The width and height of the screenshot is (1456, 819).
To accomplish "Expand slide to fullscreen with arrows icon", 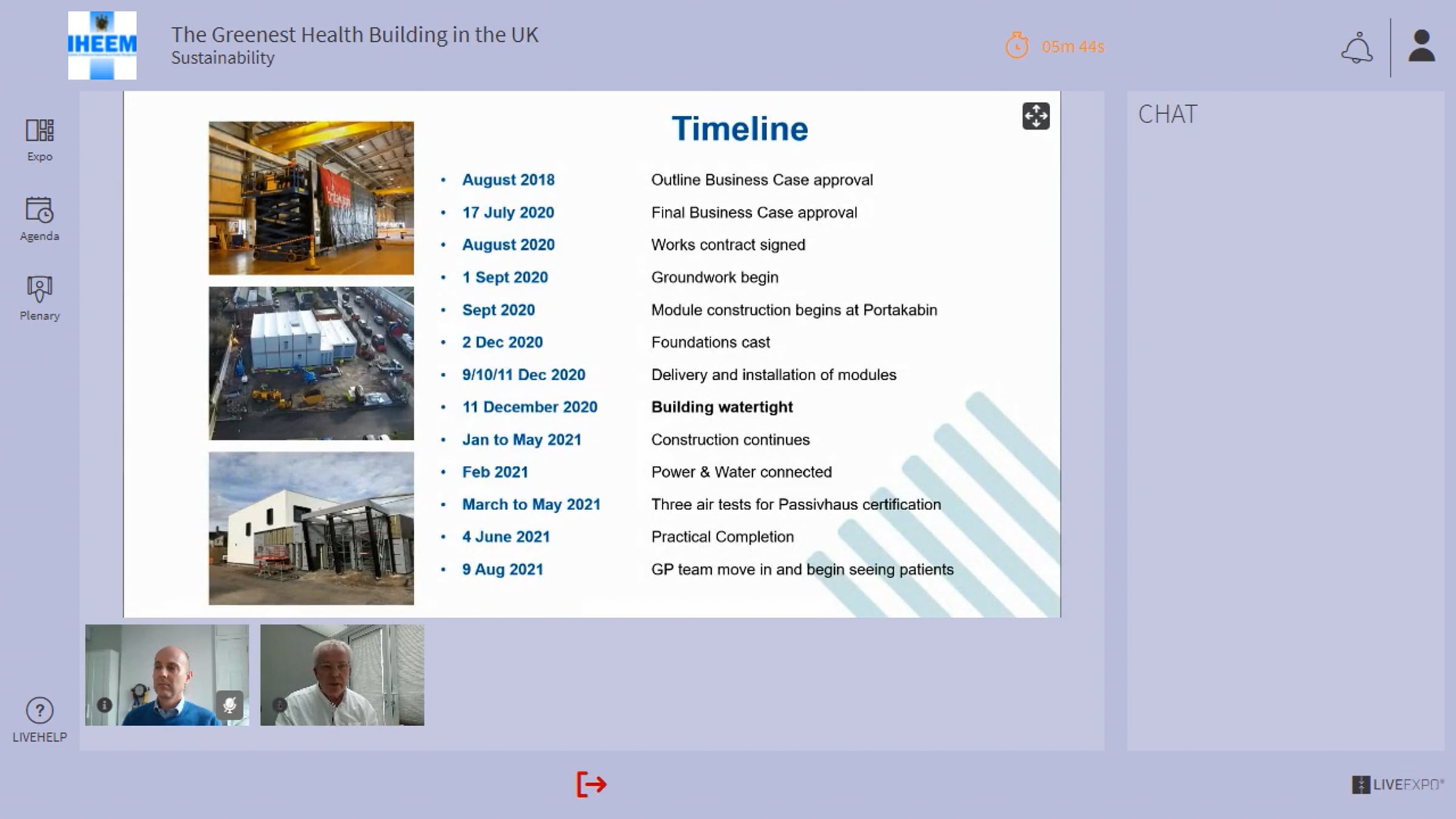I will (x=1036, y=116).
